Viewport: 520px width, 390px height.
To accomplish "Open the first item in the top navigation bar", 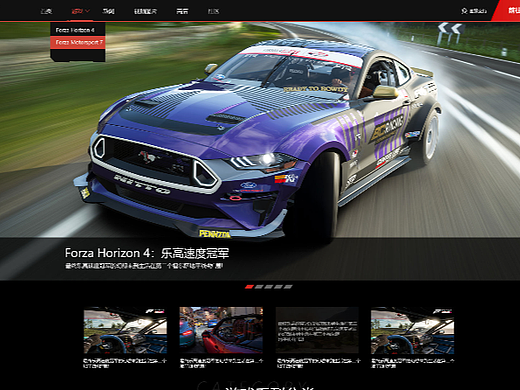I will point(46,11).
